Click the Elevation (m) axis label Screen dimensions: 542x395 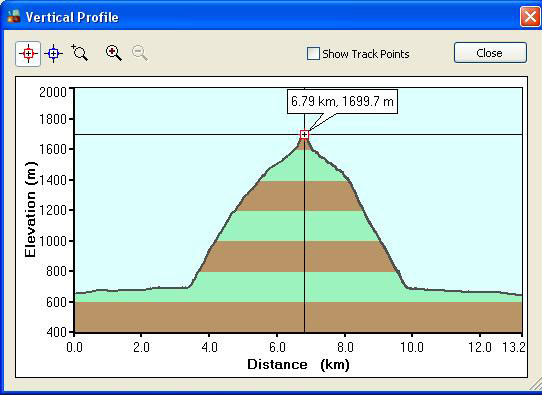click(30, 209)
